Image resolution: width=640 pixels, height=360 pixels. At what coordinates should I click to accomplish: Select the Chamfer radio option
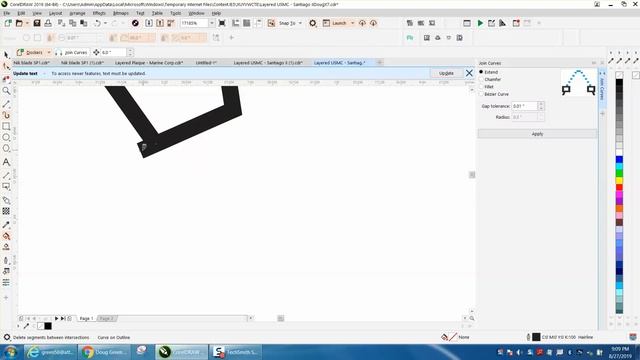[x=481, y=79]
